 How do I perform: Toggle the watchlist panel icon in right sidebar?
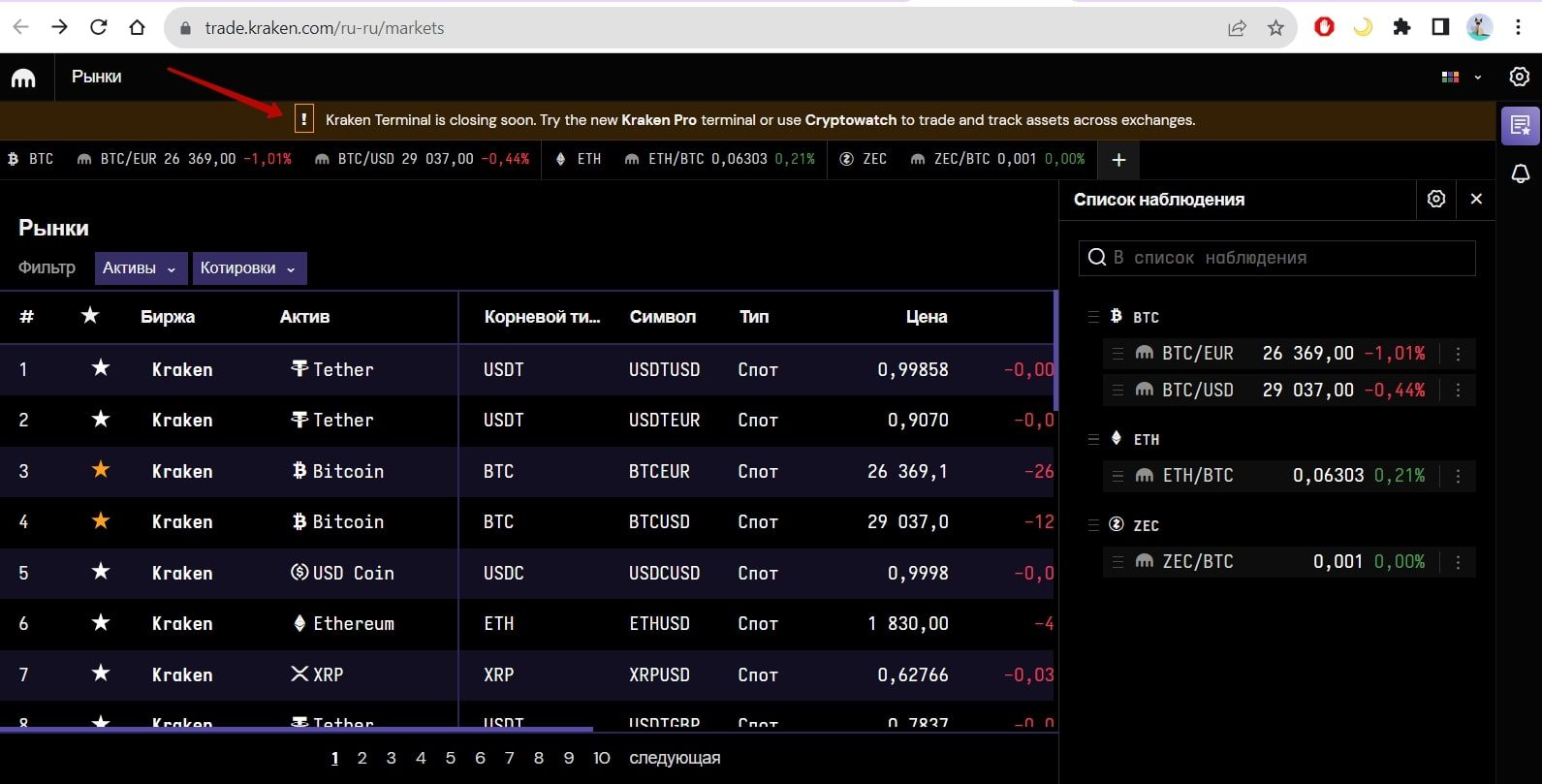(x=1520, y=126)
